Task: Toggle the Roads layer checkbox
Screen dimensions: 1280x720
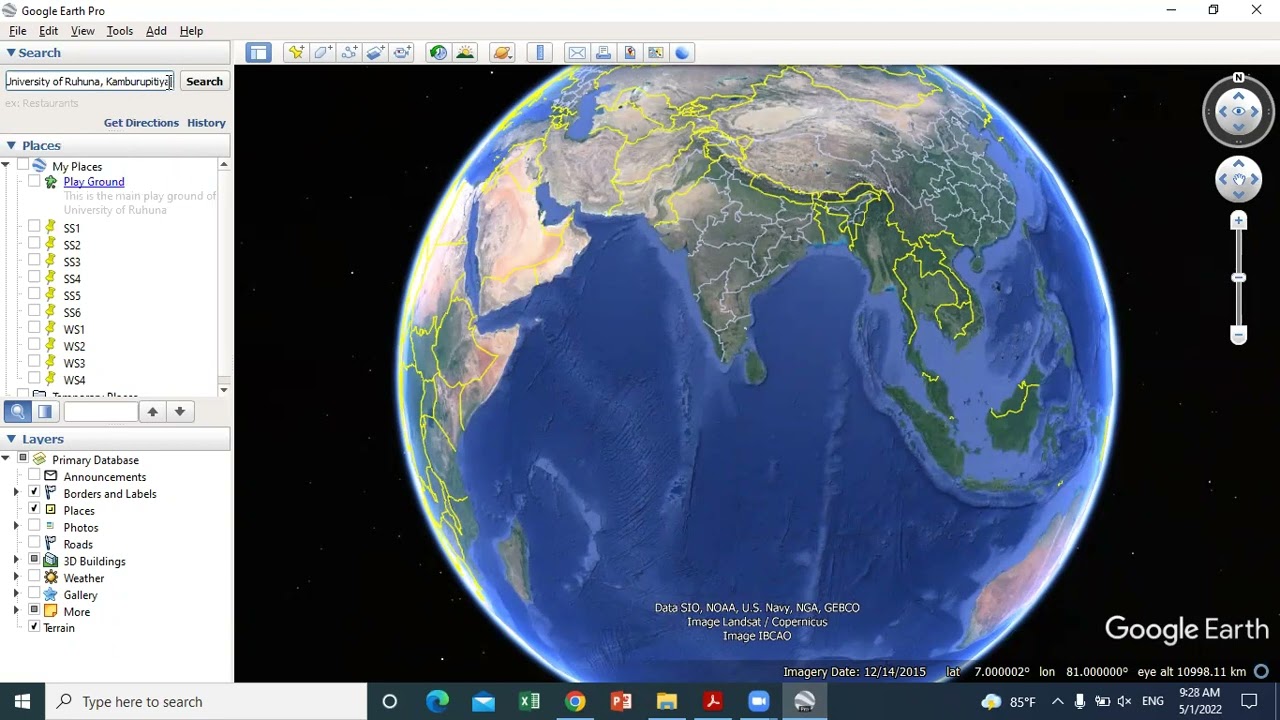Action: (x=34, y=544)
